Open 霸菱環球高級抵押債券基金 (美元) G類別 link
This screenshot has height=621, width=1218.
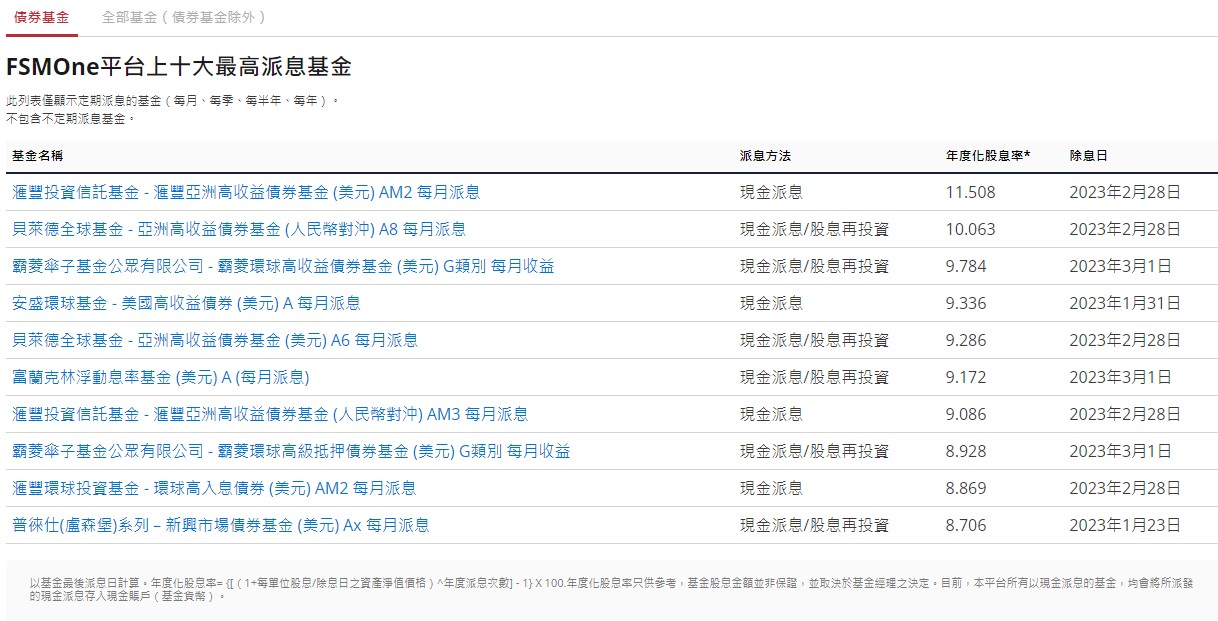(x=291, y=451)
